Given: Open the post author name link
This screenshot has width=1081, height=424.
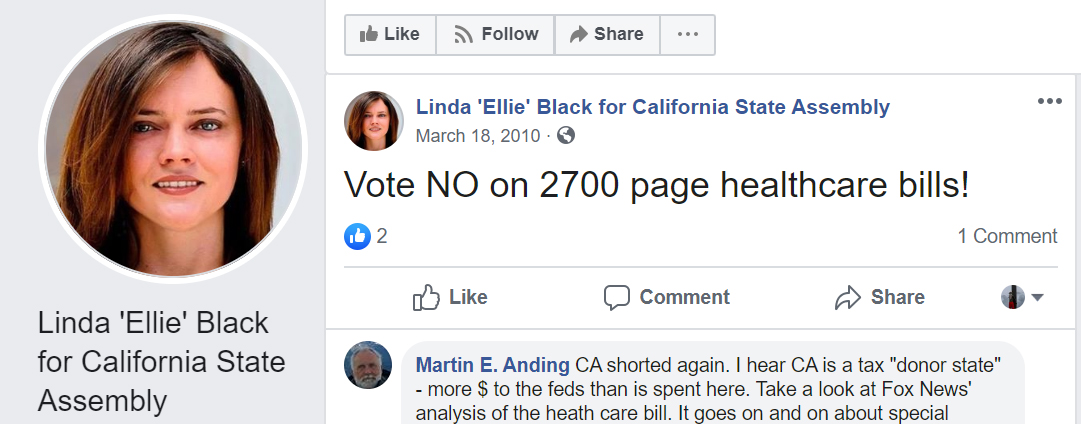Looking at the screenshot, I should coord(652,107).
